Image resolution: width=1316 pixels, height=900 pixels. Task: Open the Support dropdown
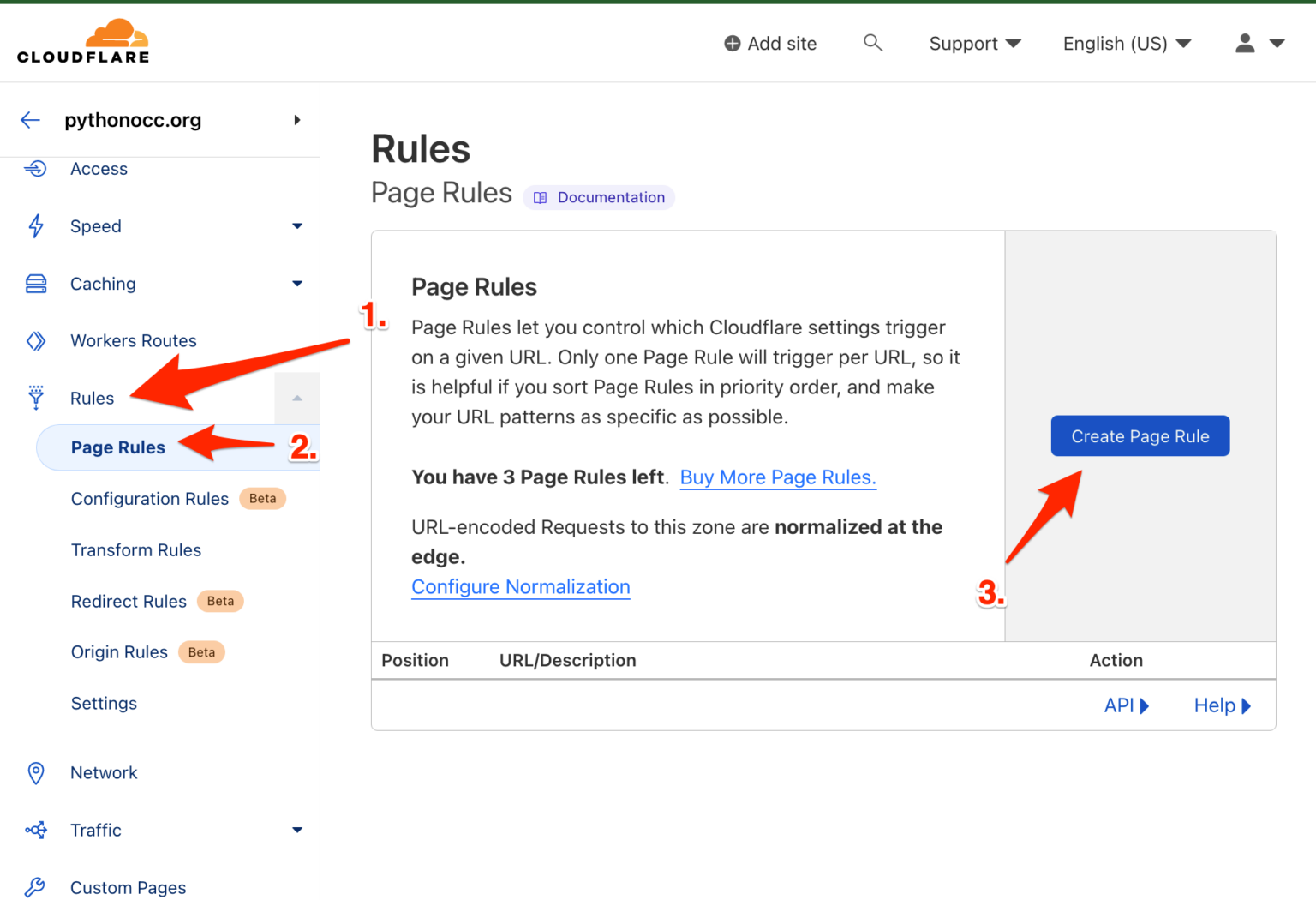[x=974, y=43]
